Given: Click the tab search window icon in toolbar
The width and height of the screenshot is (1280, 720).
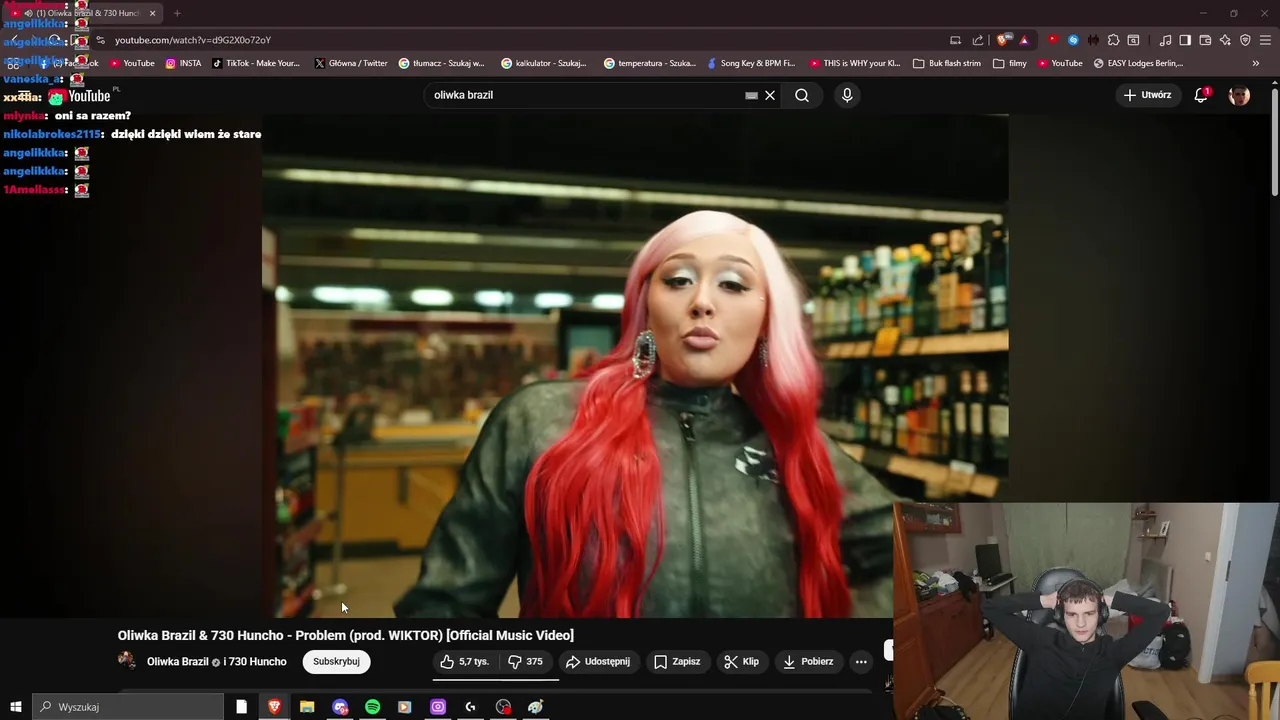Looking at the screenshot, I should [x=1133, y=40].
